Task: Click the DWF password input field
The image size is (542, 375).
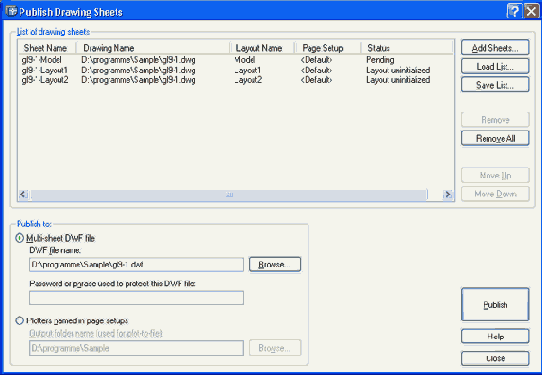Action: 137,298
